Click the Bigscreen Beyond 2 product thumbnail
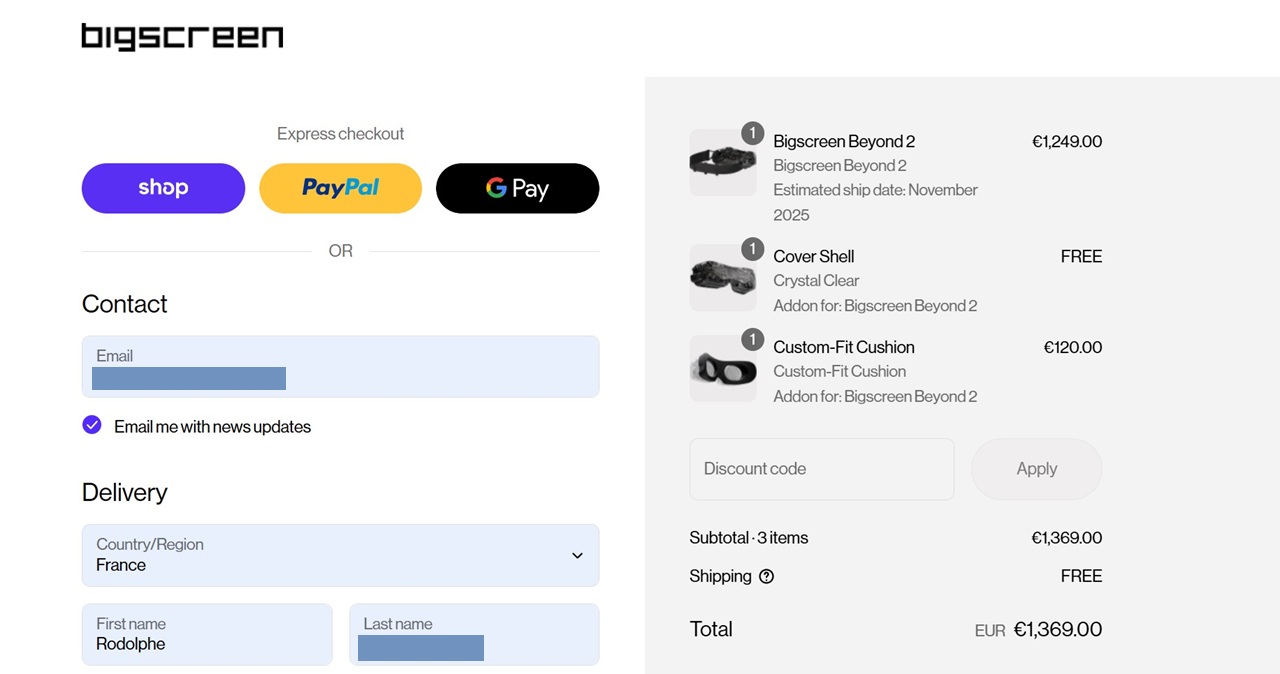1280x674 pixels. tap(723, 163)
